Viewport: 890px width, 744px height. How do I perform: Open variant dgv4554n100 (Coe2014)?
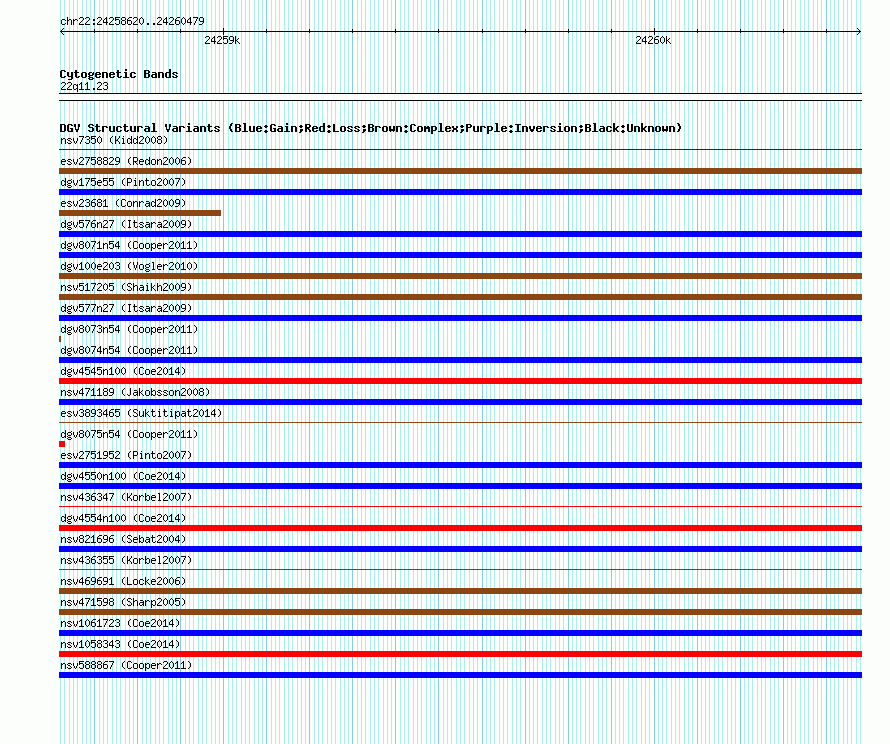[123, 518]
